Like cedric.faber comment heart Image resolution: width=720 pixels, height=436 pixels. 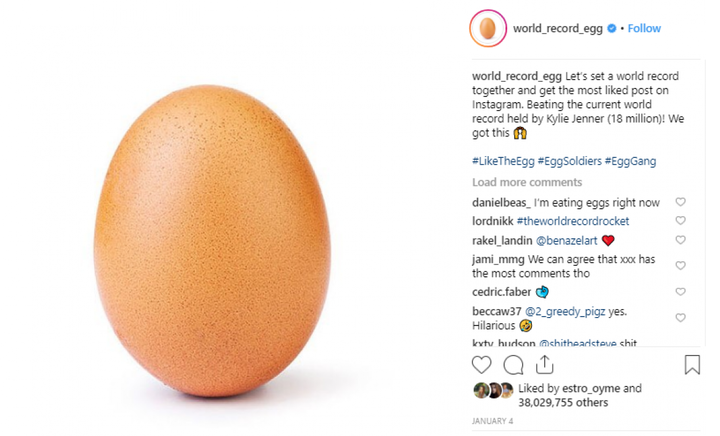coord(681,292)
